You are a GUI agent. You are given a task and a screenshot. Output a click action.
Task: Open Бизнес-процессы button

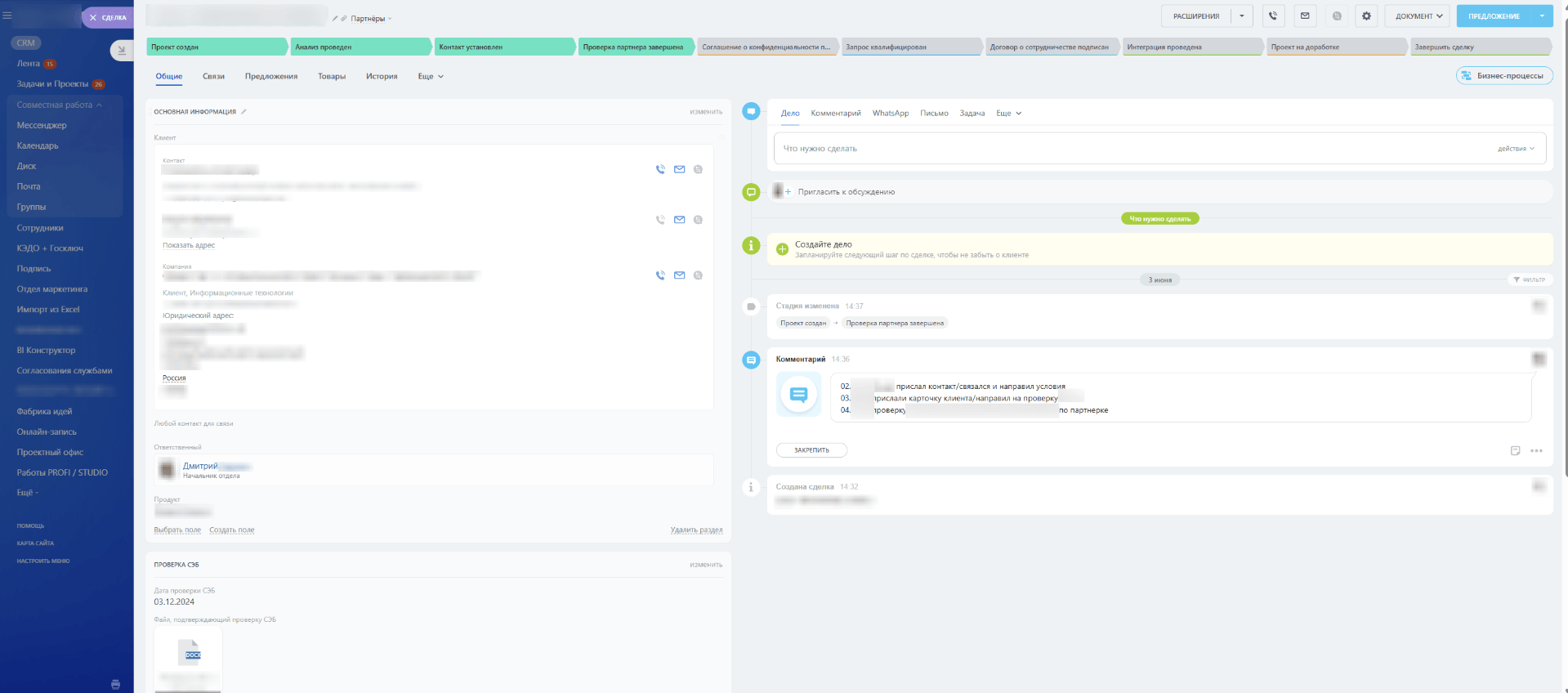point(1503,76)
